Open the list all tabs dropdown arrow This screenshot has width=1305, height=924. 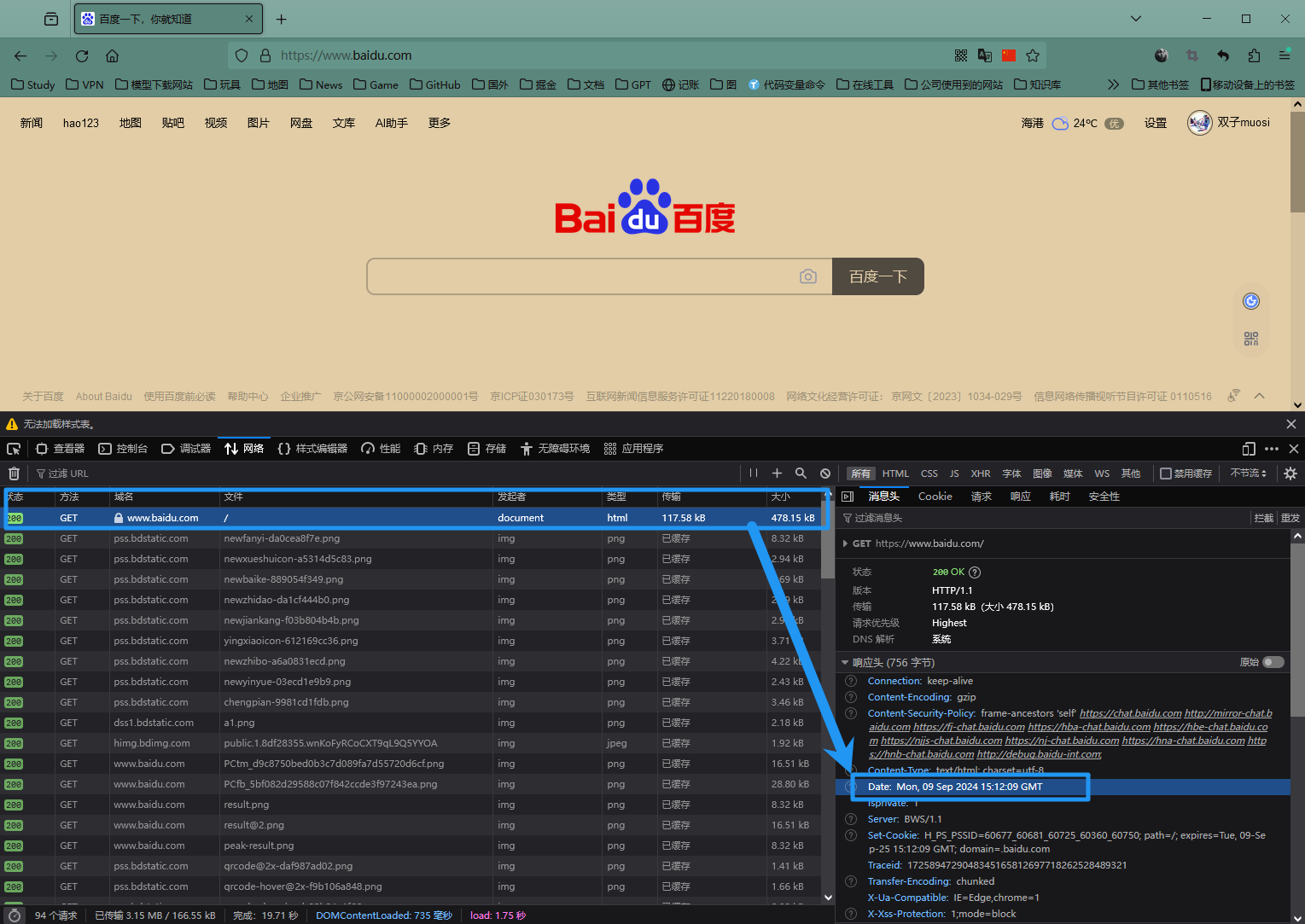(x=1136, y=19)
